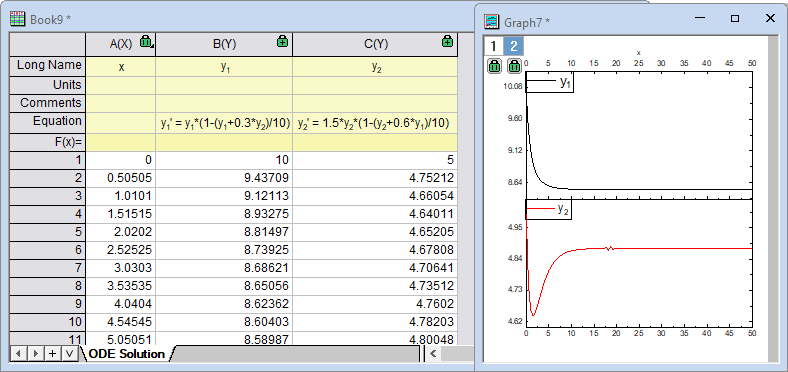The image size is (788, 372).
Task: Click the y1 legend in the upper graph
Action: (x=550, y=83)
